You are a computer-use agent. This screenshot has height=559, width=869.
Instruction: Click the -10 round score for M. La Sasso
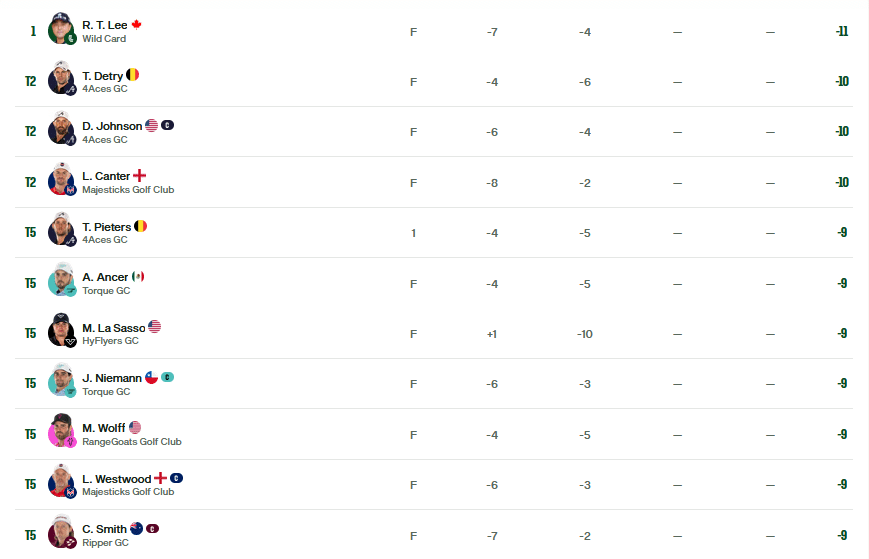click(x=585, y=334)
